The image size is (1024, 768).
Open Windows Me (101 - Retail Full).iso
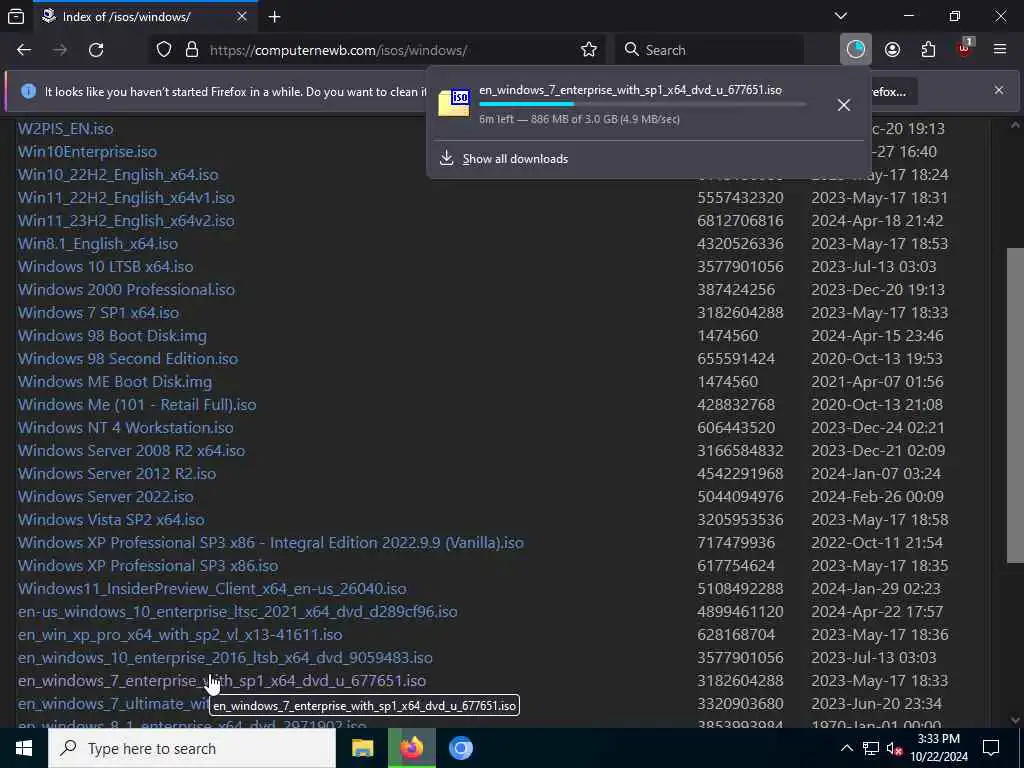[137, 404]
